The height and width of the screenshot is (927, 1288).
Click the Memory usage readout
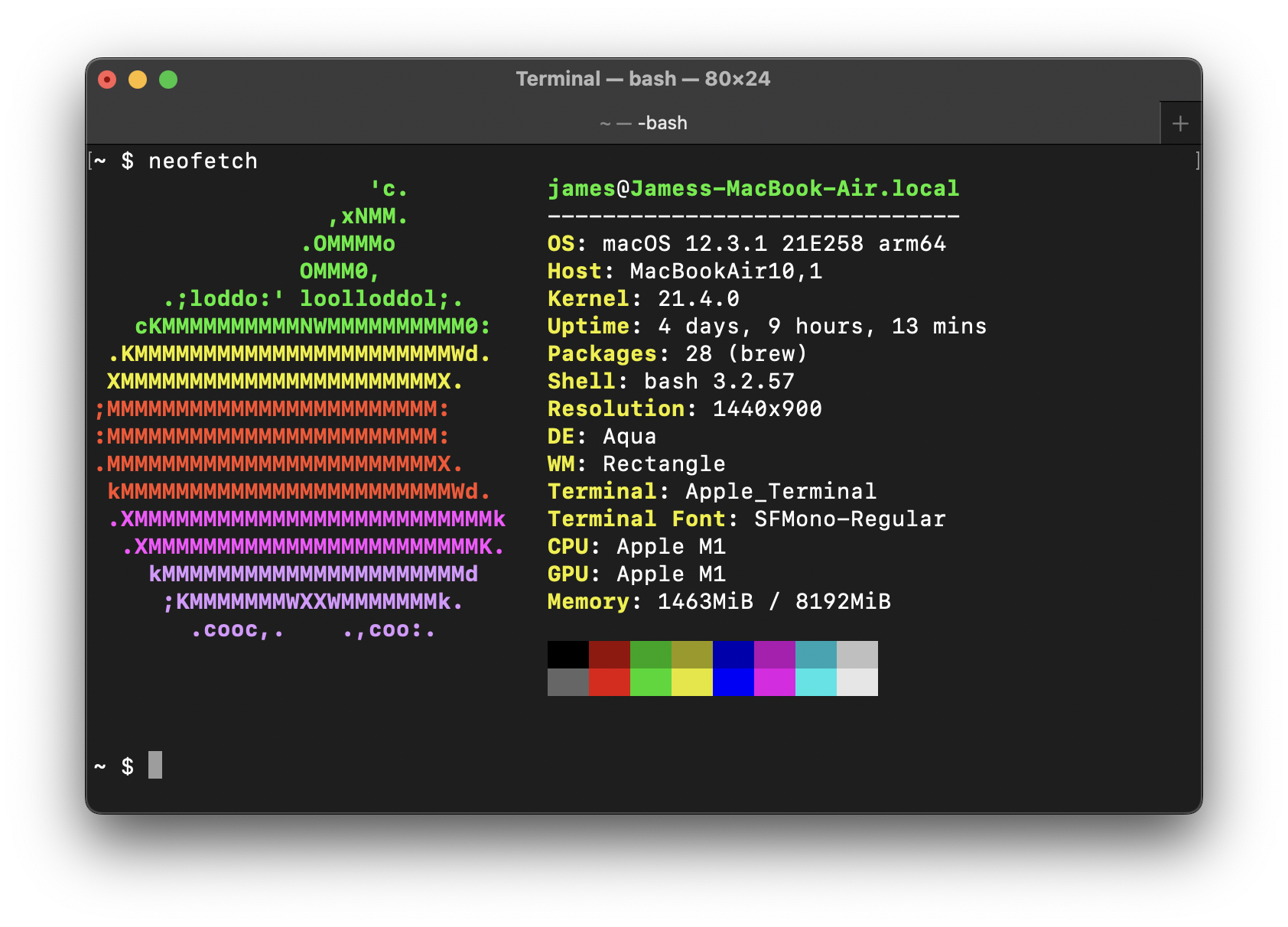[x=718, y=602]
